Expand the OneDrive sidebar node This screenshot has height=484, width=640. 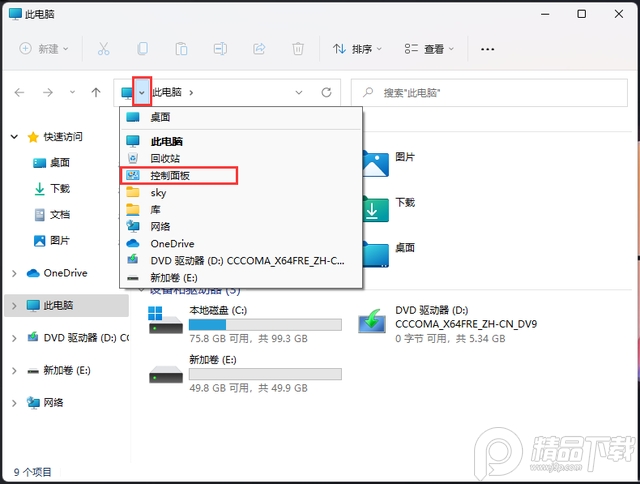click(x=14, y=273)
